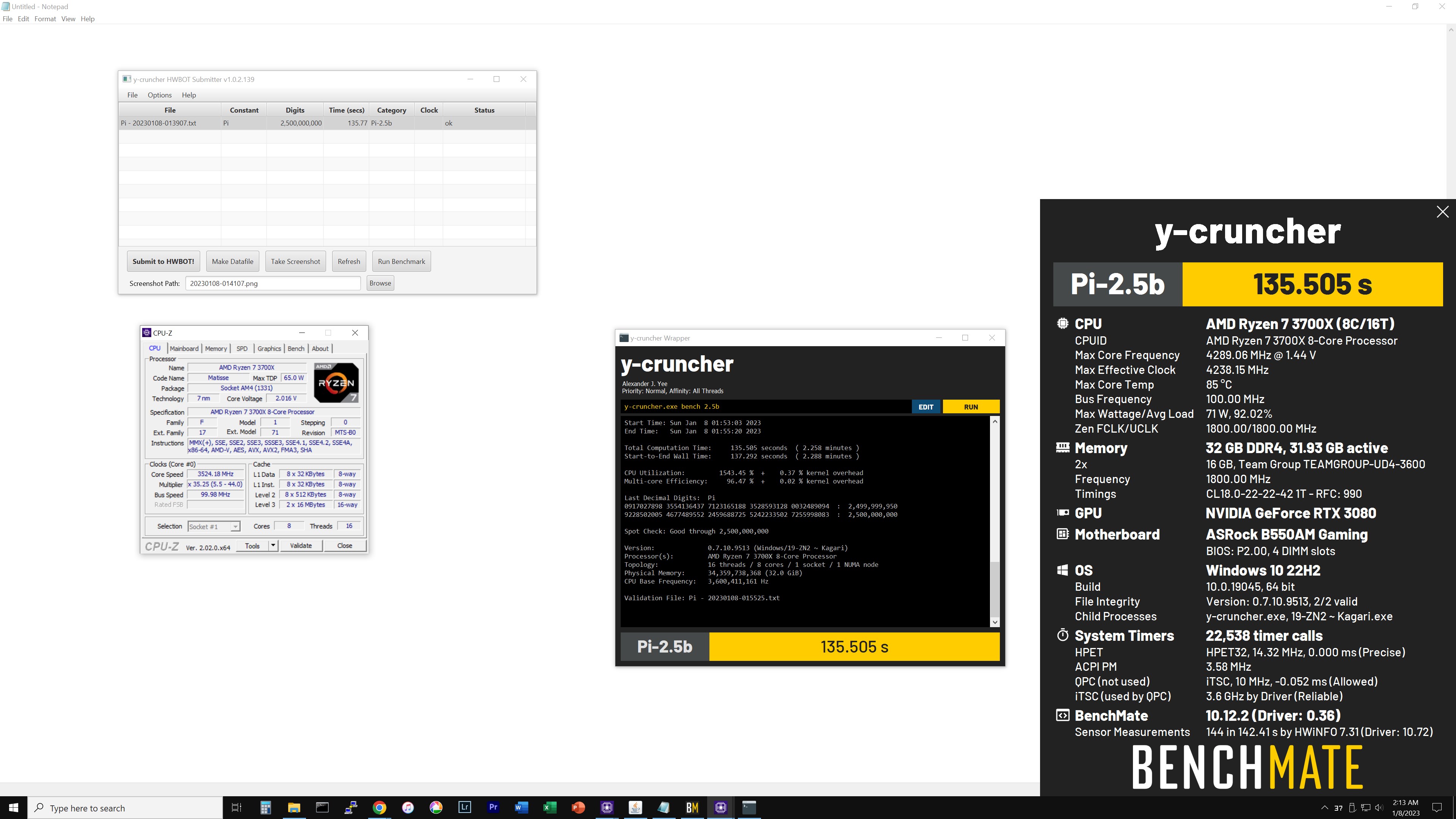Launch Google Chrome from the taskbar
Screen dimensions: 1456x819
pos(379,807)
